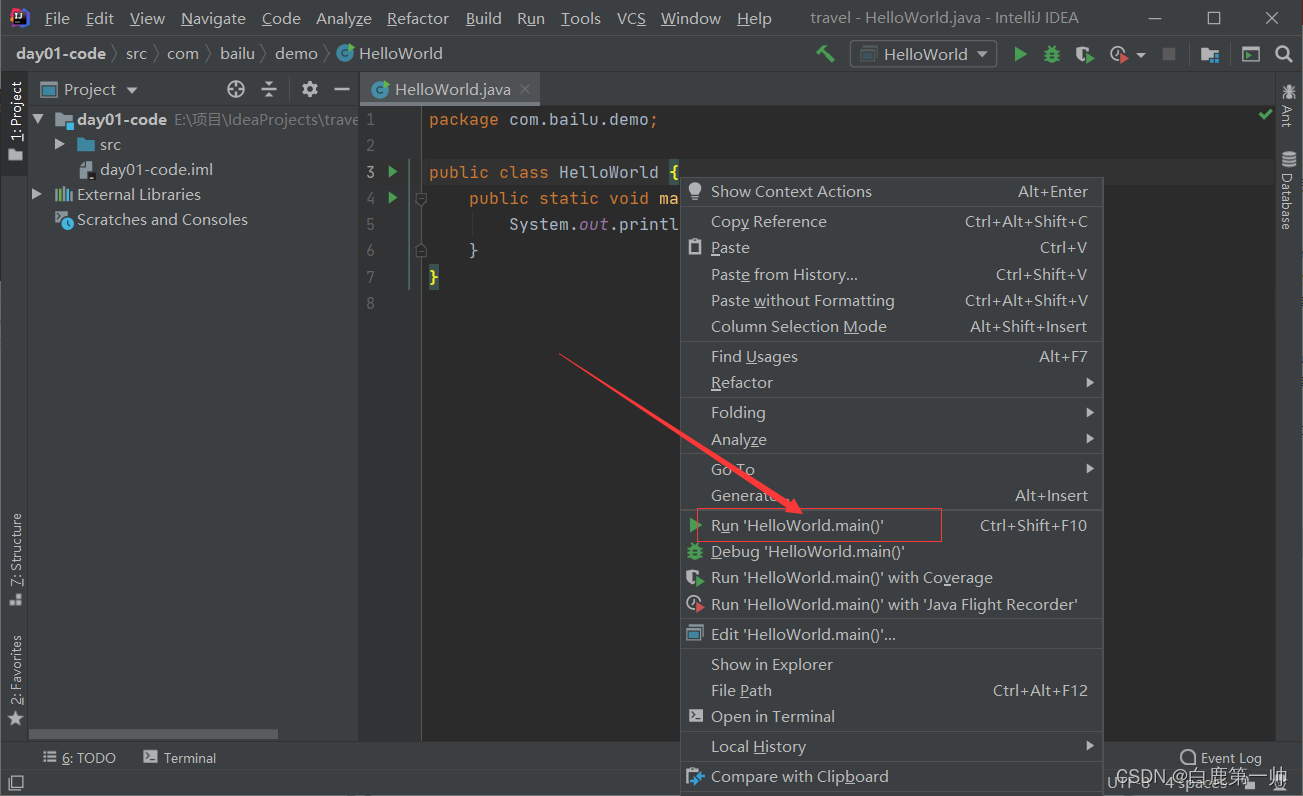Run with Coverage from the toolbar shield icon

click(x=1084, y=54)
